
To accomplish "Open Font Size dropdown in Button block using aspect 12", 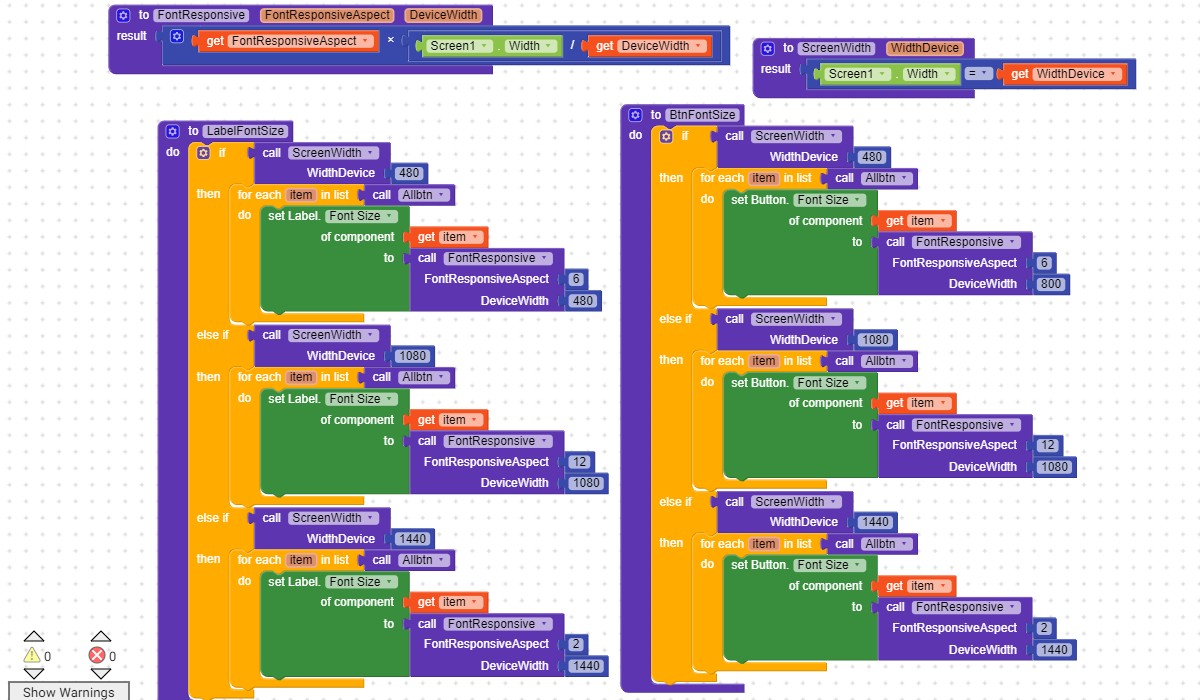I will pos(830,383).
